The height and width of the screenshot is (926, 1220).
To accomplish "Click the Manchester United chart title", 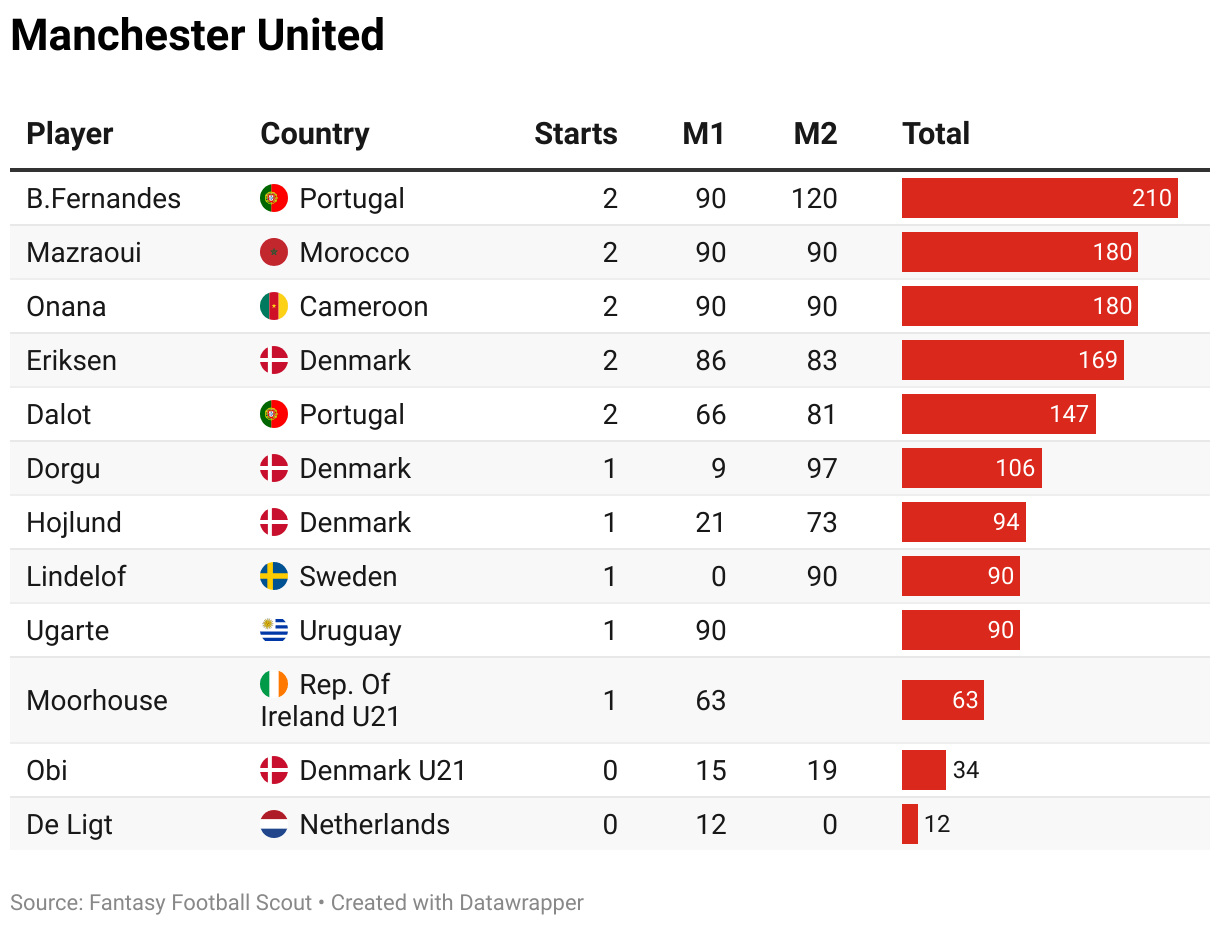I will coord(198,36).
